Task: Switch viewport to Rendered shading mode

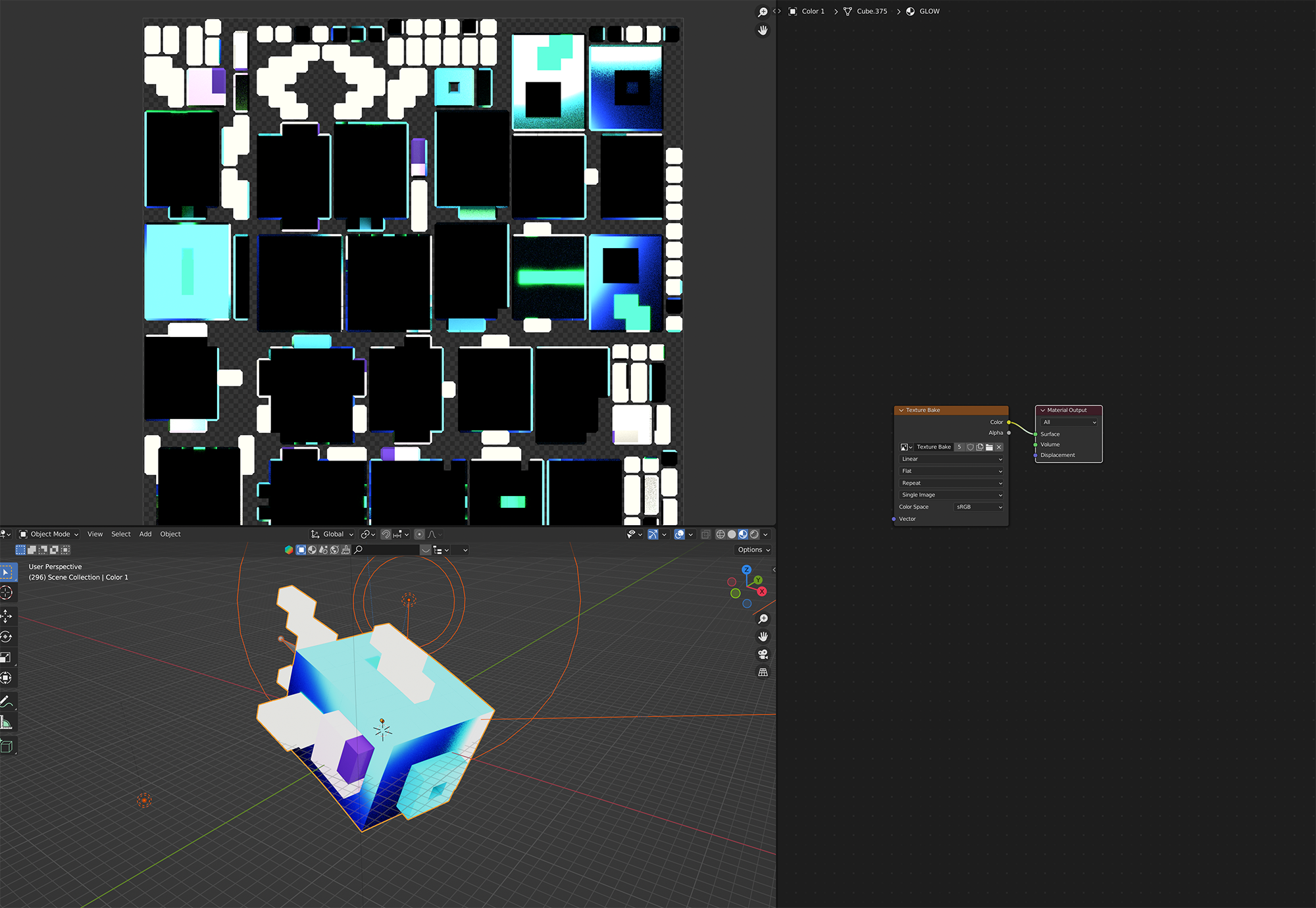Action: click(x=754, y=534)
